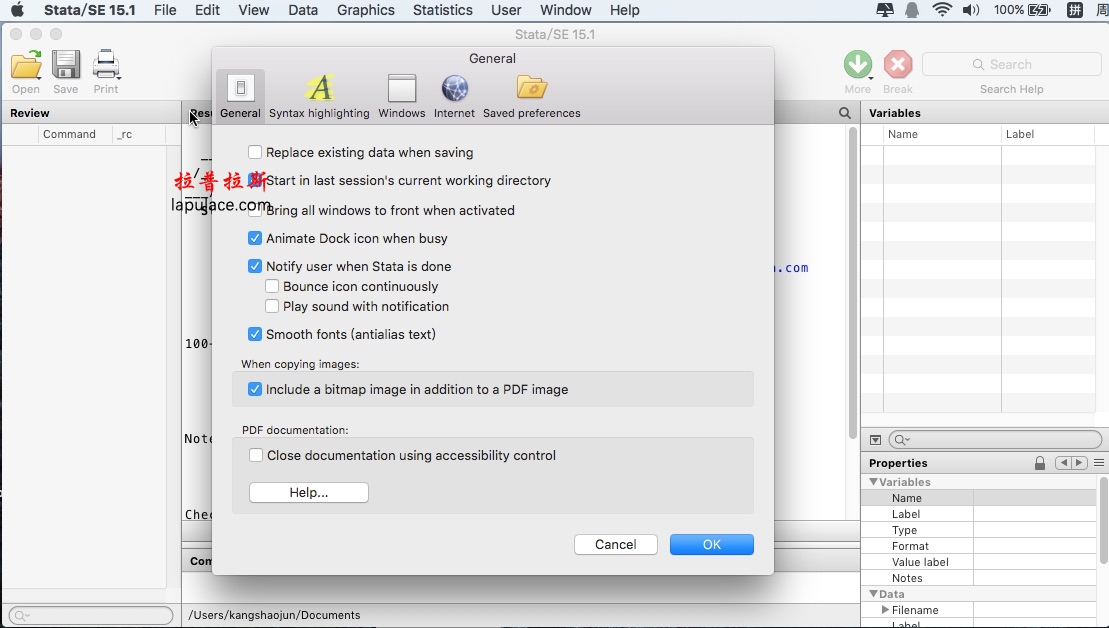Viewport: 1109px width, 628px height.
Task: Open the Statistics menu
Action: tap(443, 10)
